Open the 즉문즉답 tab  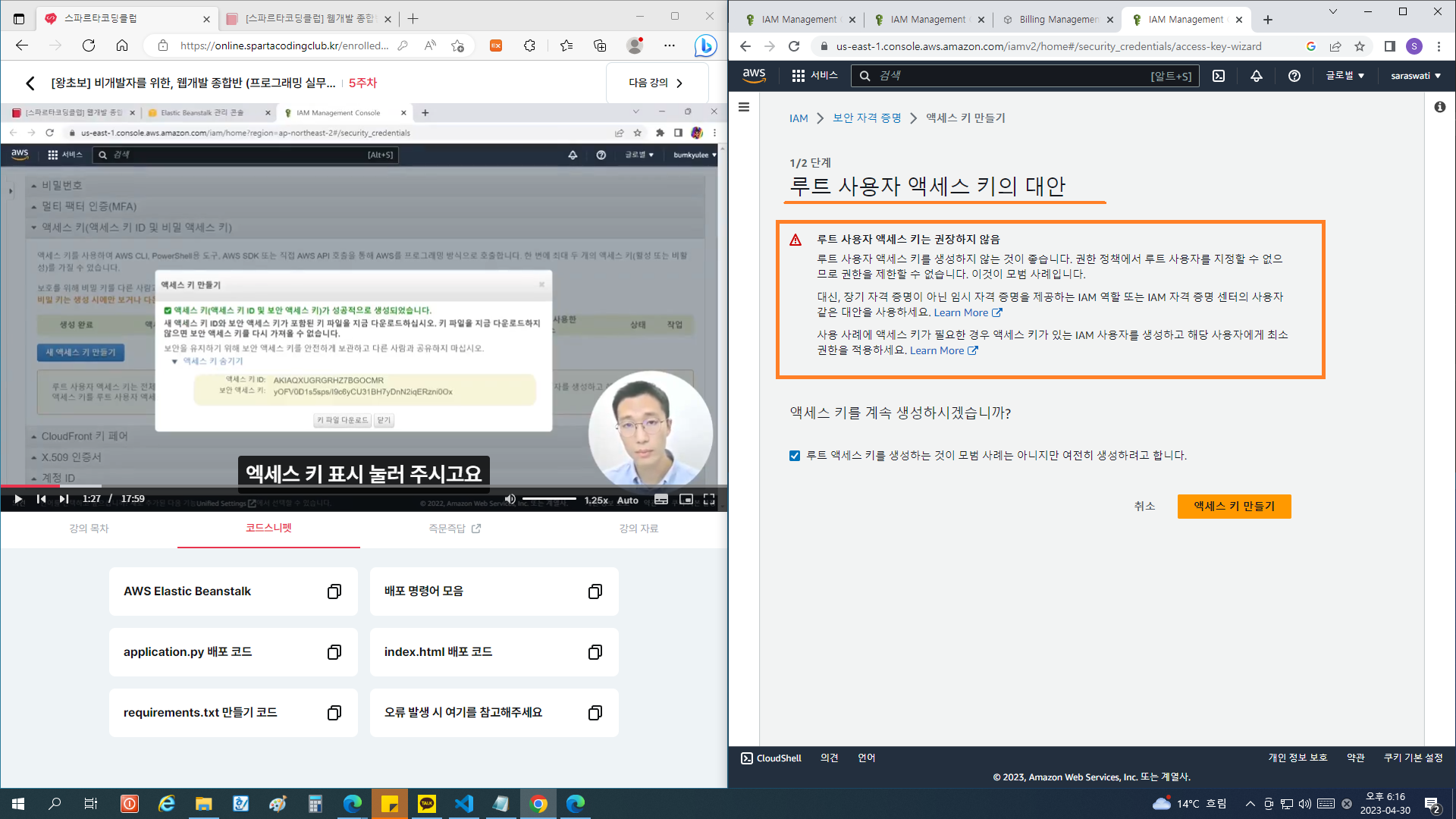[454, 529]
